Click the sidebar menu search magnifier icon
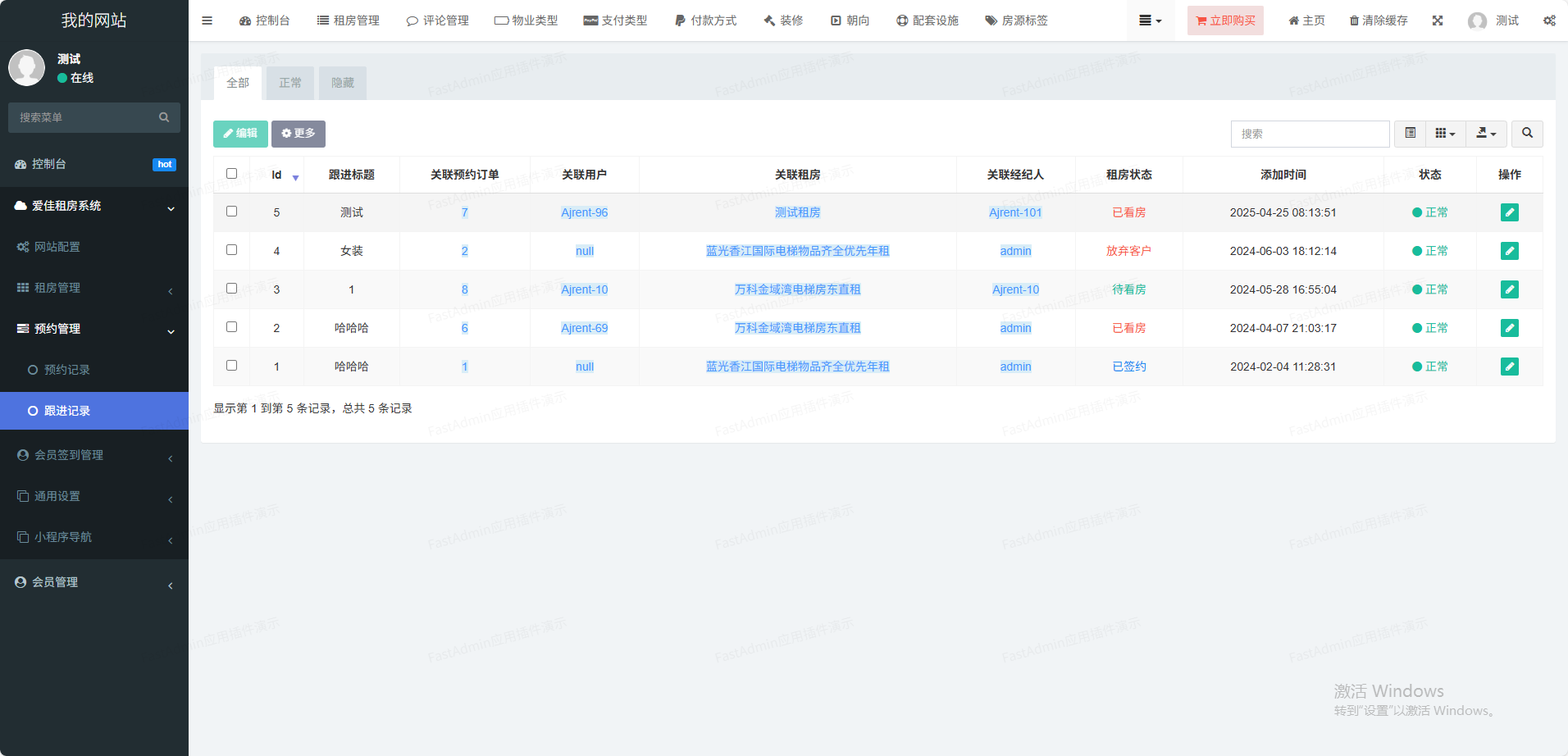The width and height of the screenshot is (1568, 756). (164, 117)
